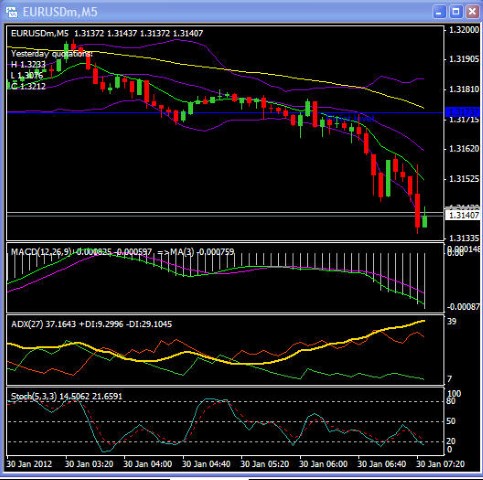
Task: Select the MACD(12,26,9) indicator label
Action: click(x=41, y=252)
